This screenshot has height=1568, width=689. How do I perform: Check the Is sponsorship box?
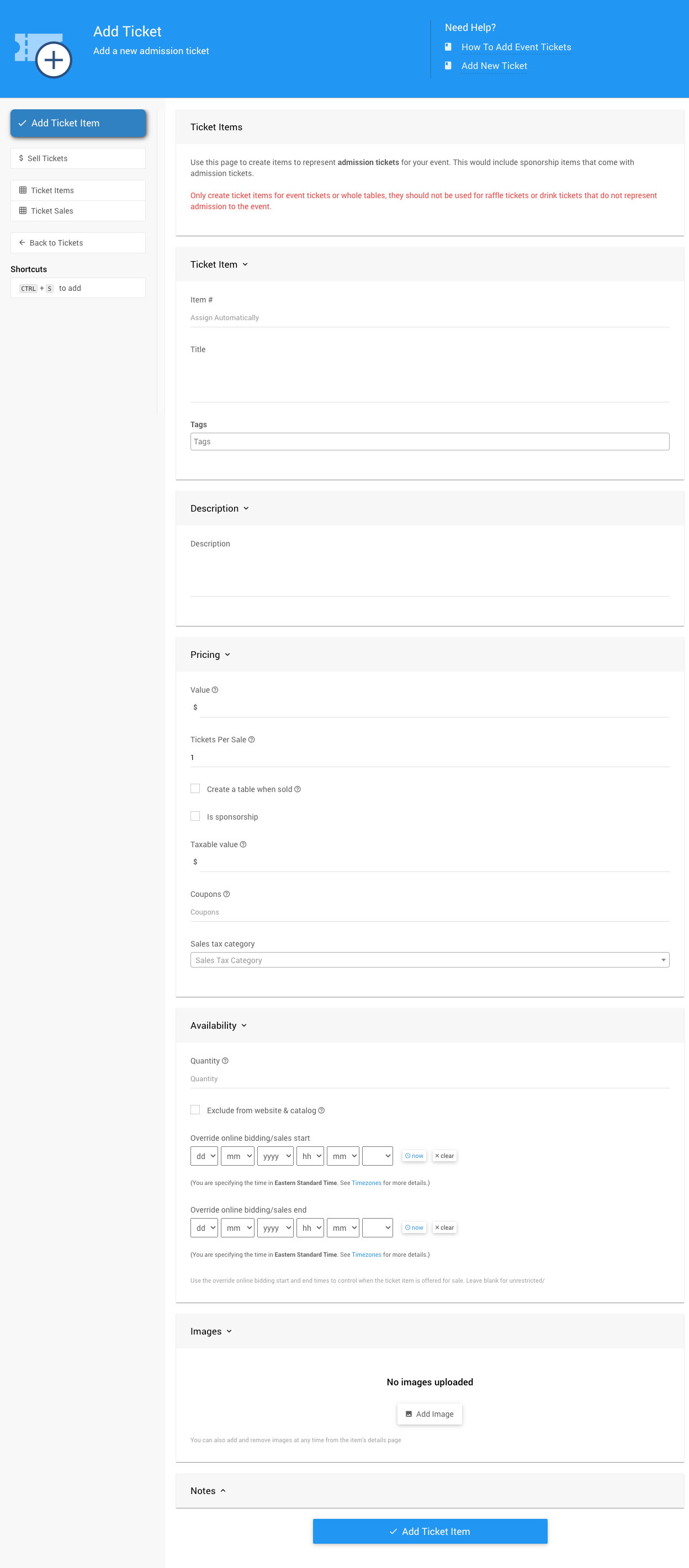[x=195, y=816]
